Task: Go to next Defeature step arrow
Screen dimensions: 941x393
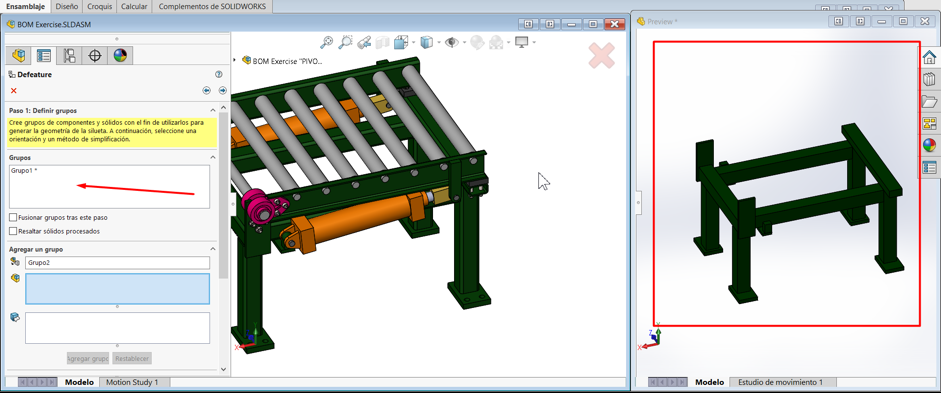Action: point(223,91)
